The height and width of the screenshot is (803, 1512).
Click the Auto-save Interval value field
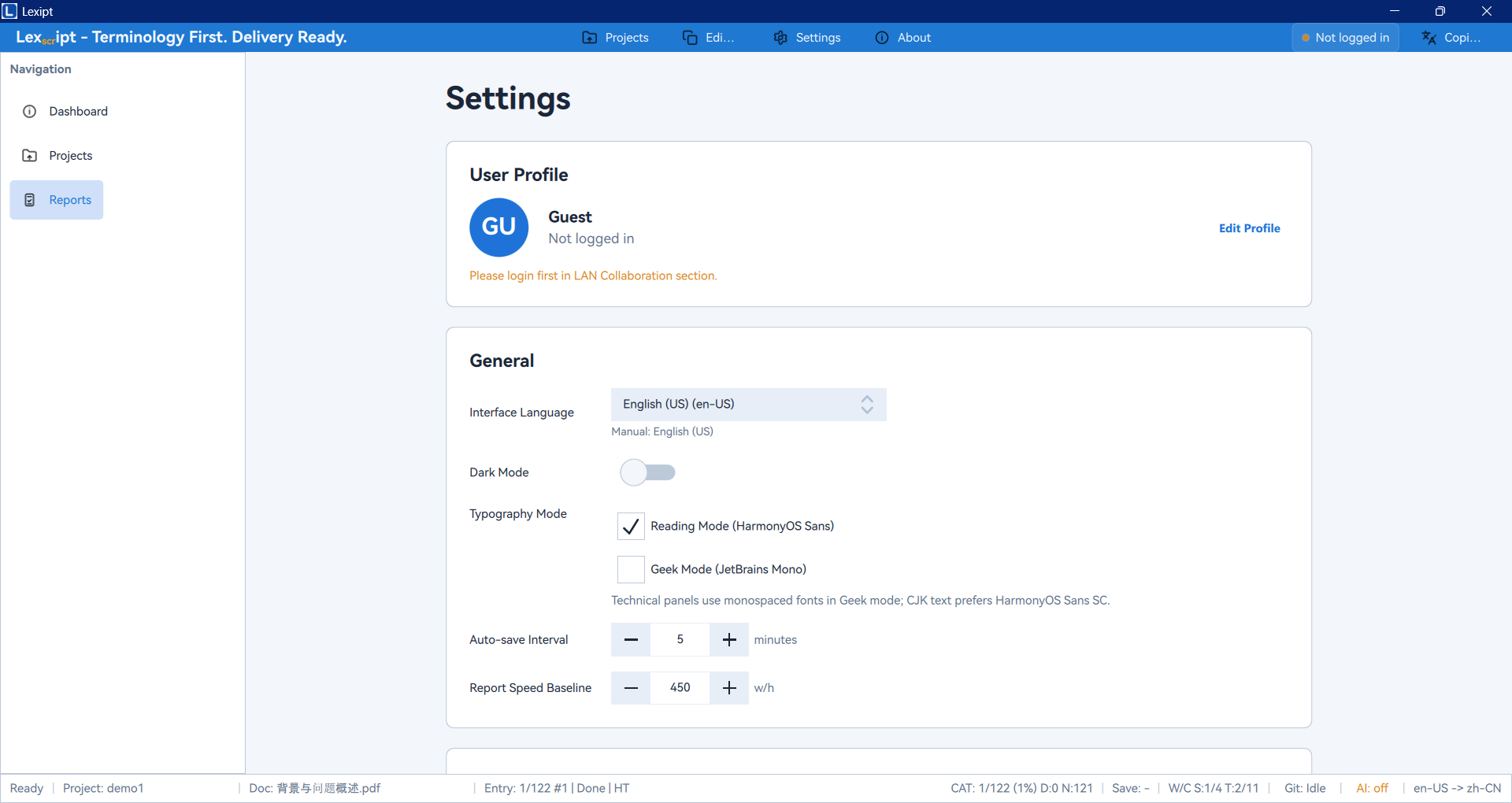680,640
